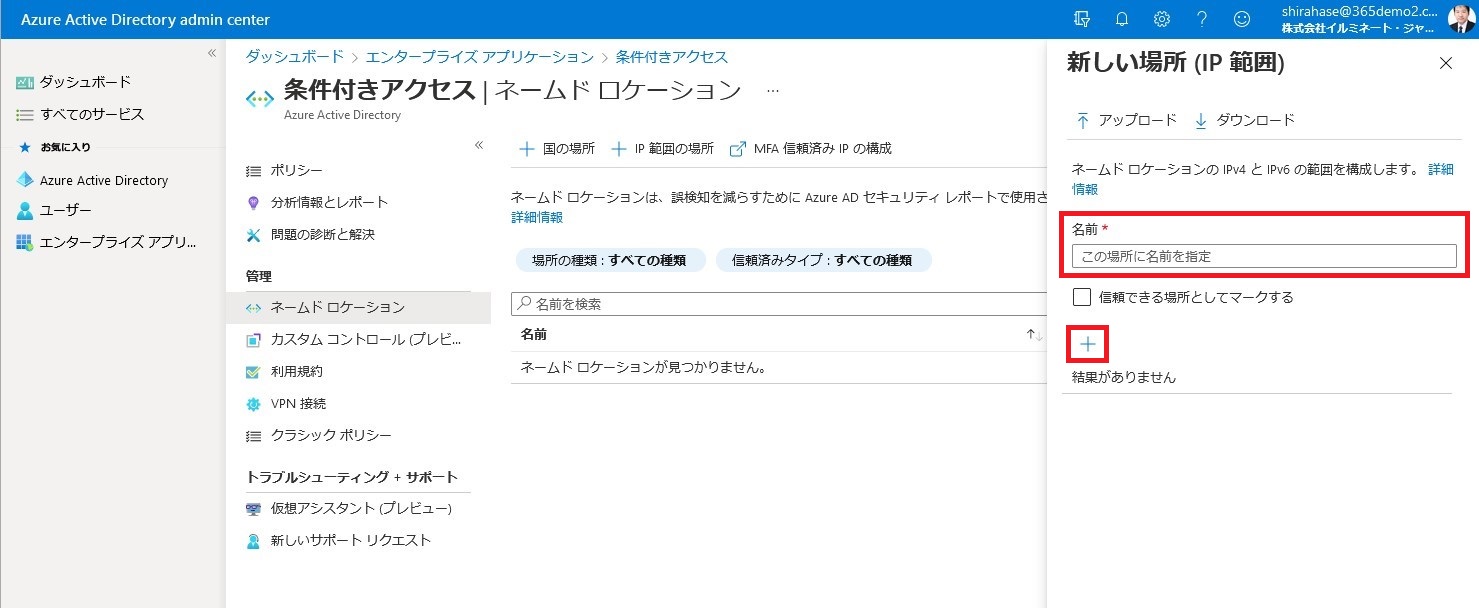Open the help question mark
The image size is (1479, 608).
click(1202, 19)
